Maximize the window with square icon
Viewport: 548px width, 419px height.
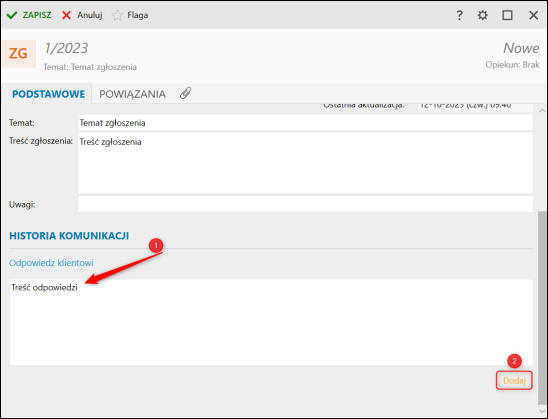point(507,15)
